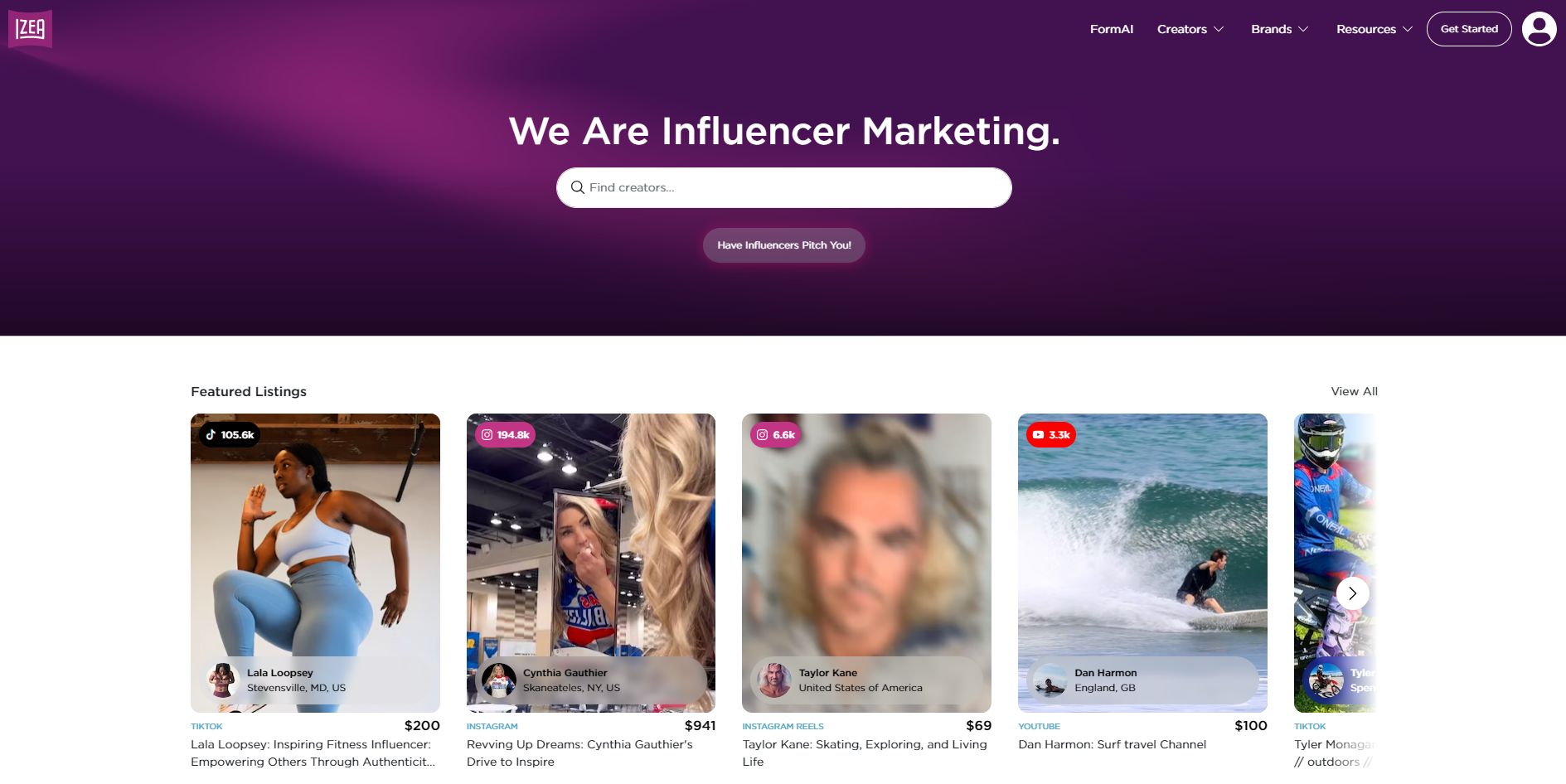1566x784 pixels.
Task: Expand the Brands dropdown menu
Action: [1280, 29]
